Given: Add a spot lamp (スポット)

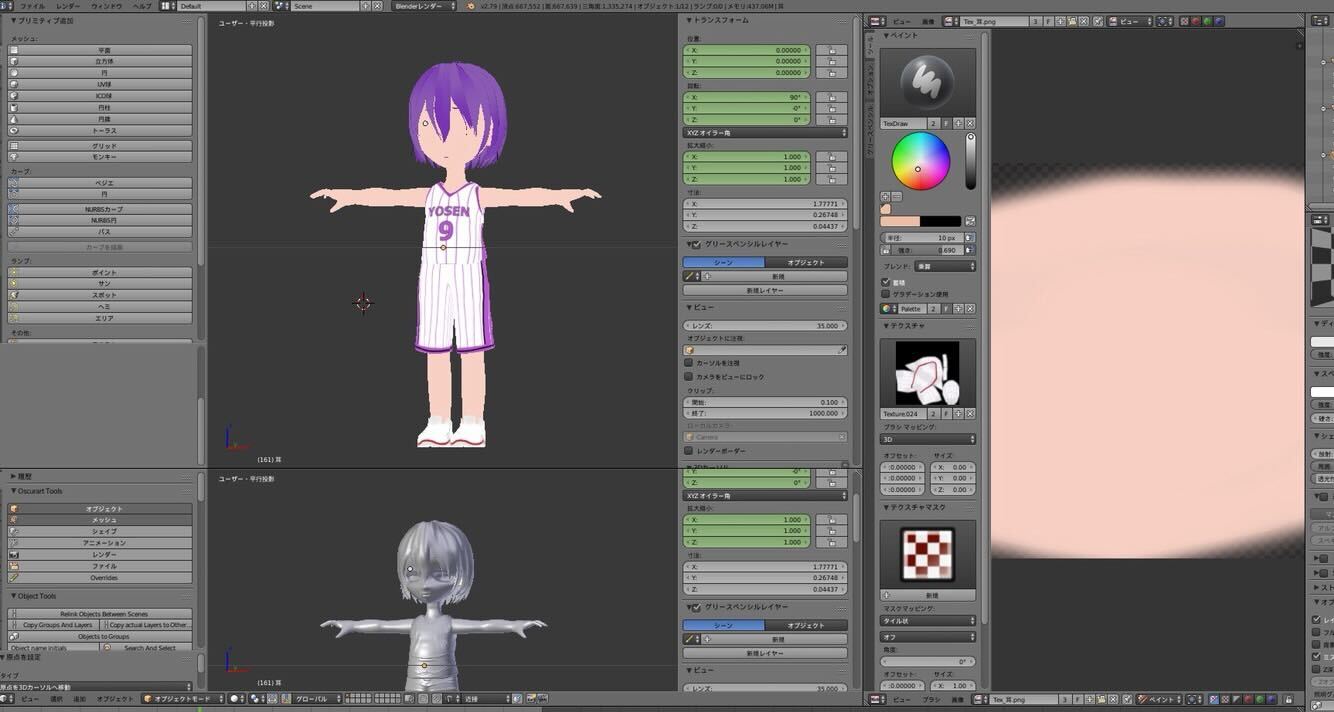Looking at the screenshot, I should pos(104,295).
